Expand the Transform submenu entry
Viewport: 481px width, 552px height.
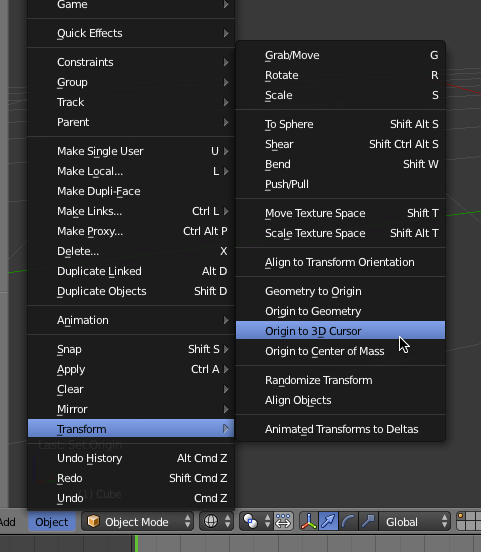(131, 429)
